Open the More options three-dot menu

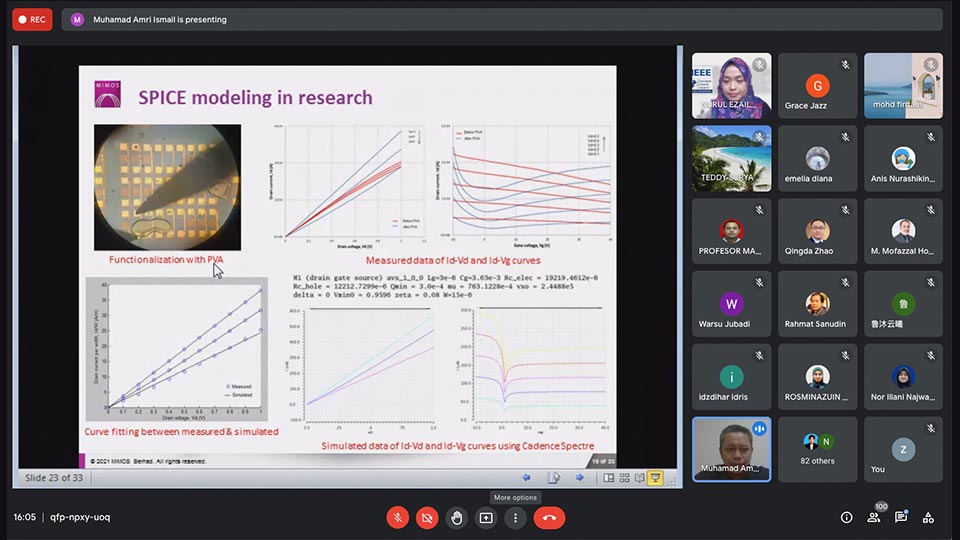(515, 517)
